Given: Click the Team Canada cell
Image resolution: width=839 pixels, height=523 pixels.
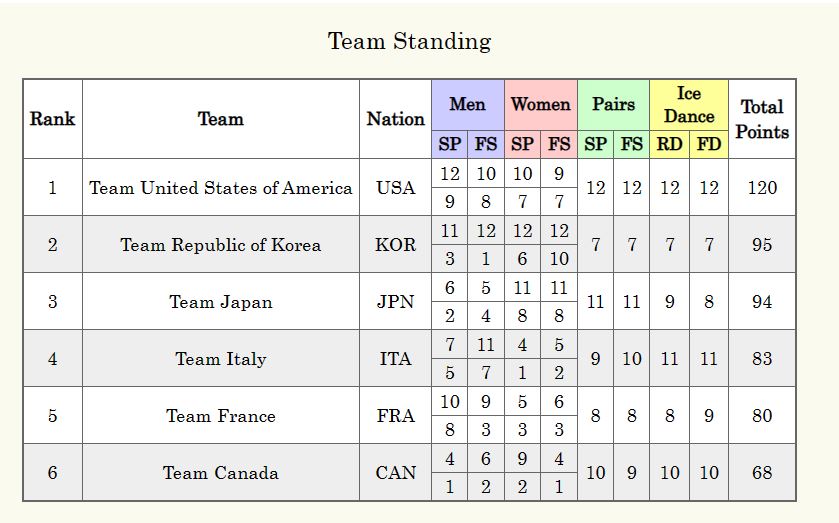Looking at the screenshot, I should point(220,473).
